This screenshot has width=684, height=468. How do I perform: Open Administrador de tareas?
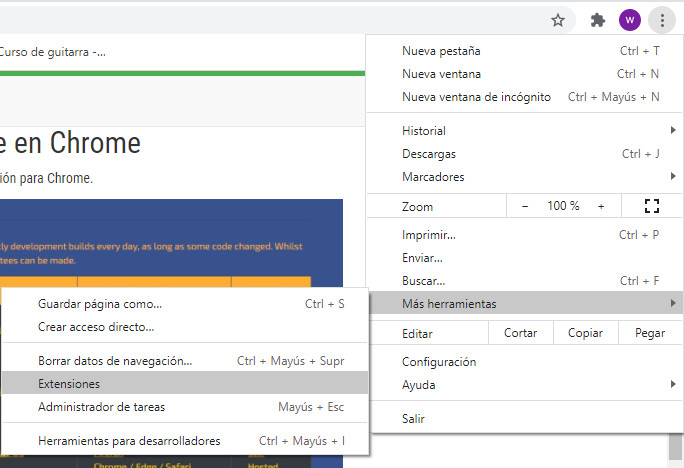coord(185,407)
